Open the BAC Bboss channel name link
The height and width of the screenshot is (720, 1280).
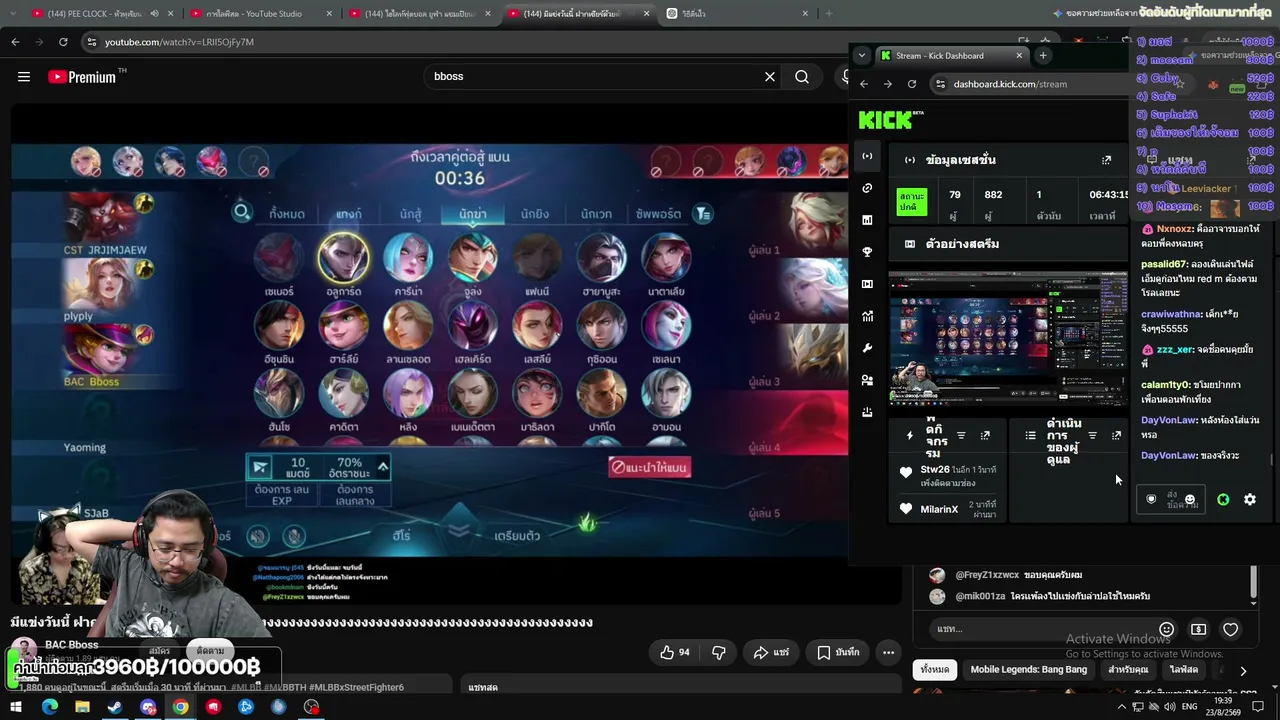72,645
